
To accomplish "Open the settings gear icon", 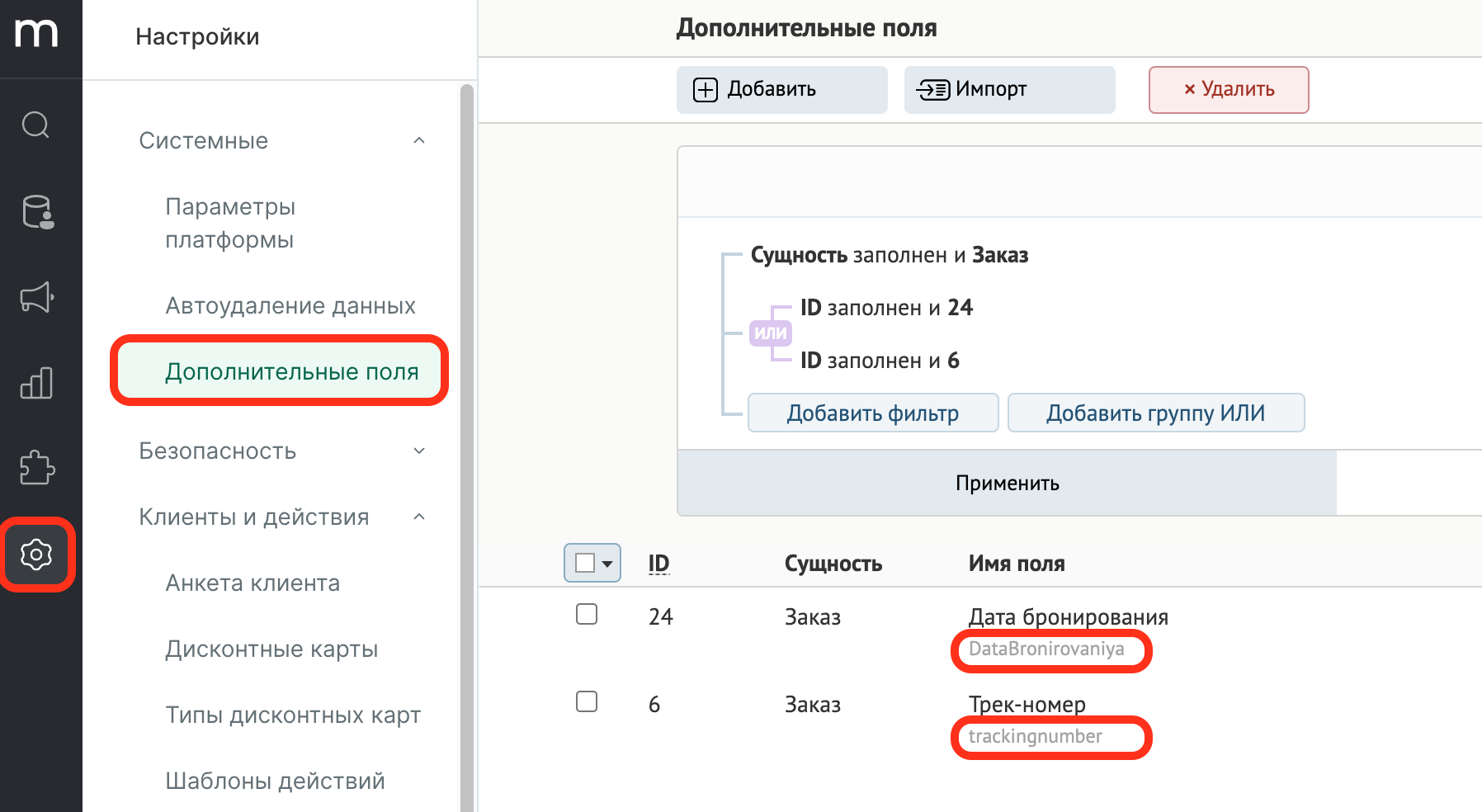I will click(x=36, y=555).
